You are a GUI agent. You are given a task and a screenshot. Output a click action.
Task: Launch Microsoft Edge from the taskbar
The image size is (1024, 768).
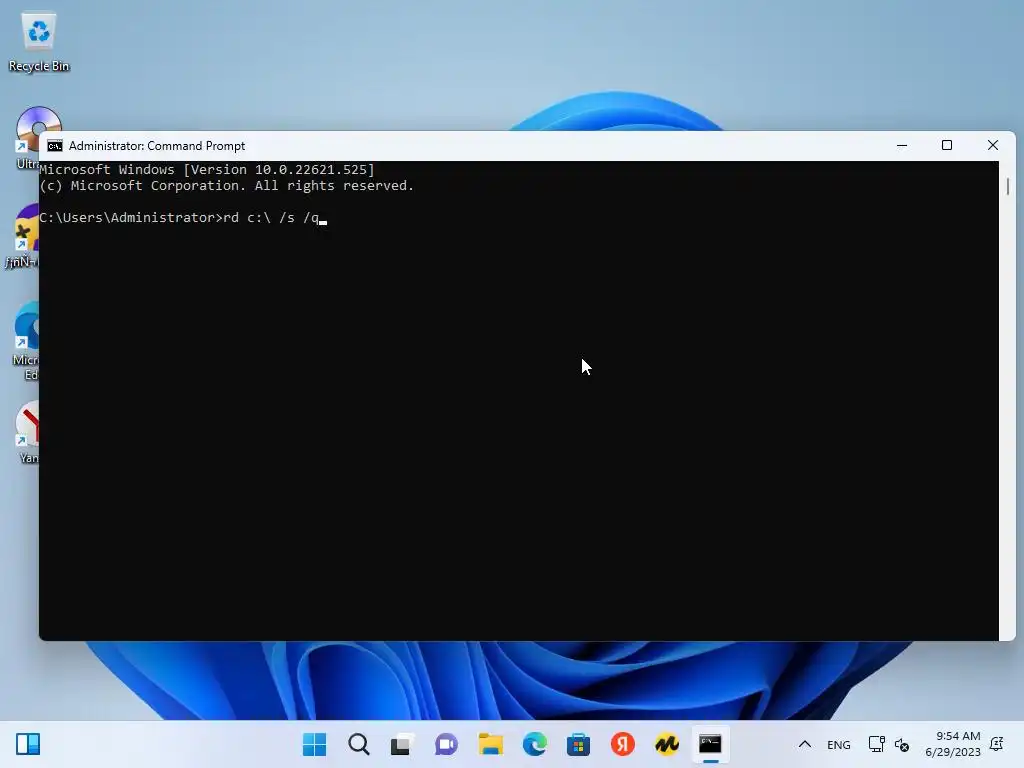(x=535, y=744)
